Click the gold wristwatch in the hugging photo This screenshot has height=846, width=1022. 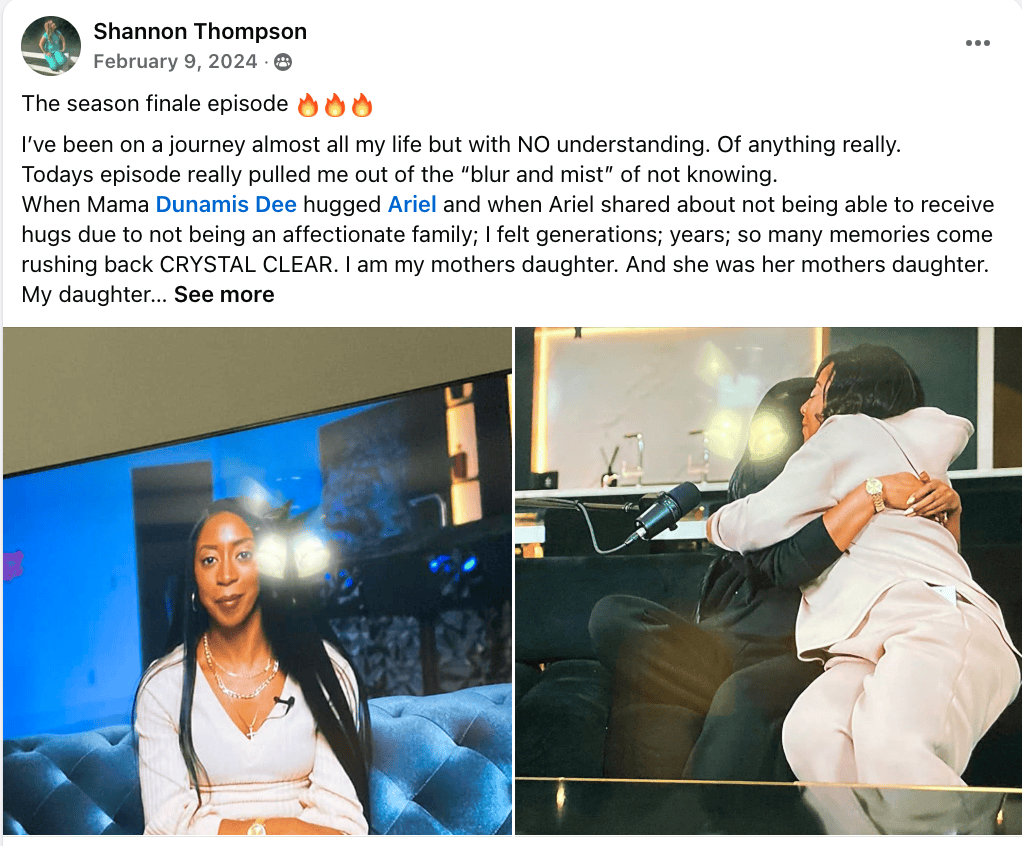coord(875,493)
